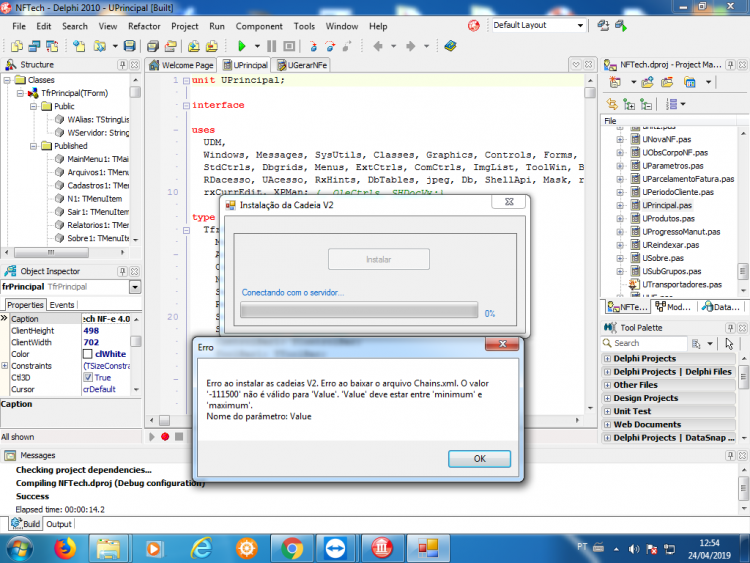Viewport: 750px width, 563px height.
Task: Toggle the Ctl3D True checkbox
Action: [88, 377]
